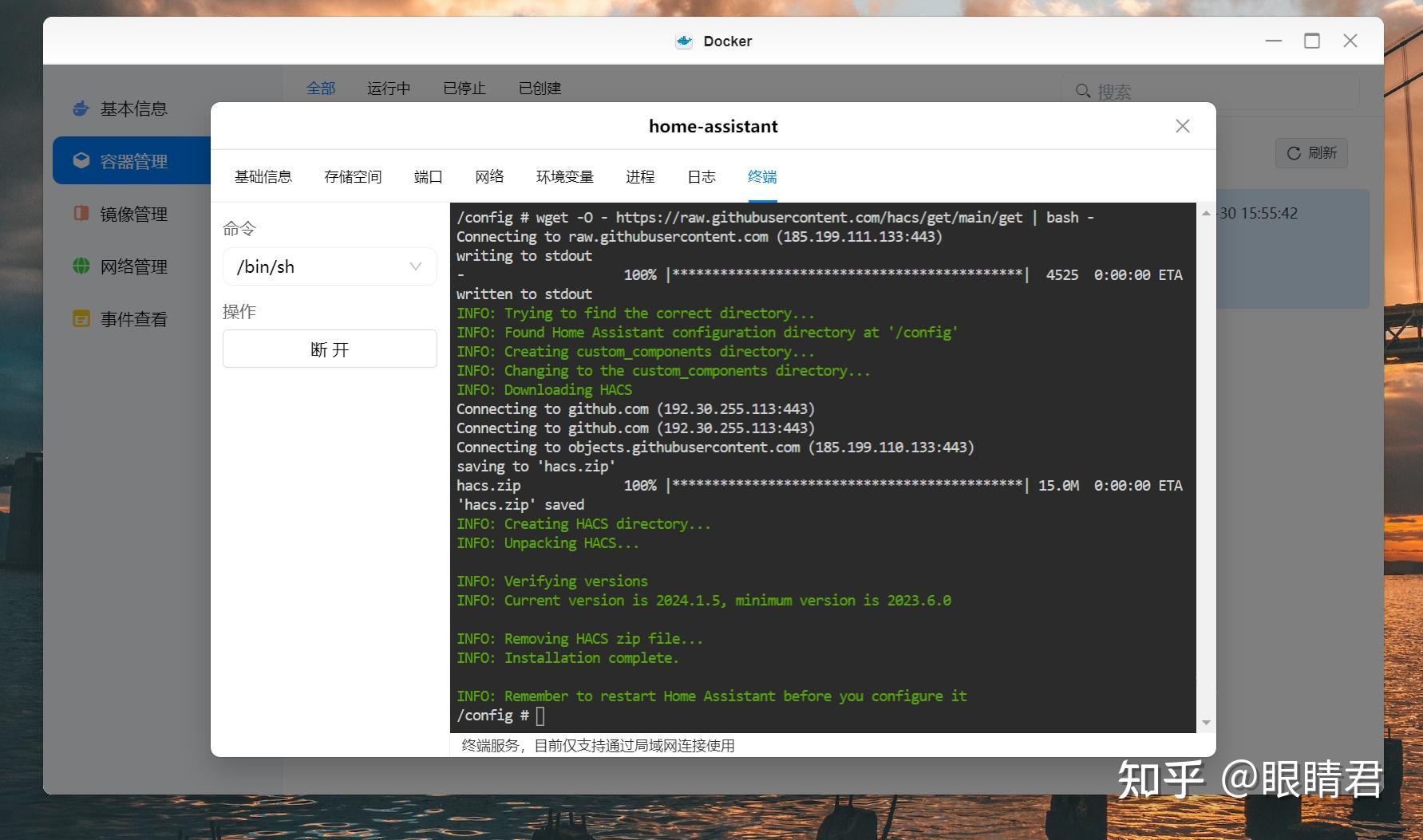Click the 刷新 refresh icon button
The image size is (1423, 840).
(1294, 153)
